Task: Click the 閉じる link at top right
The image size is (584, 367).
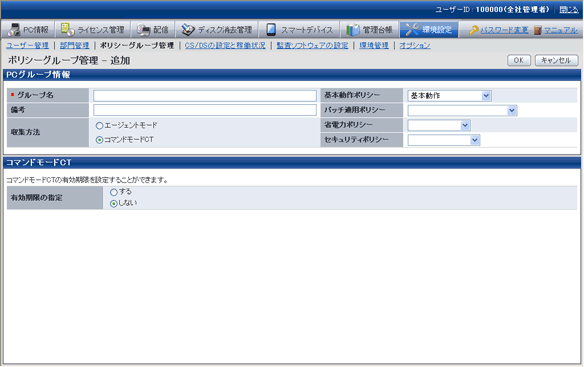Action: click(x=568, y=10)
